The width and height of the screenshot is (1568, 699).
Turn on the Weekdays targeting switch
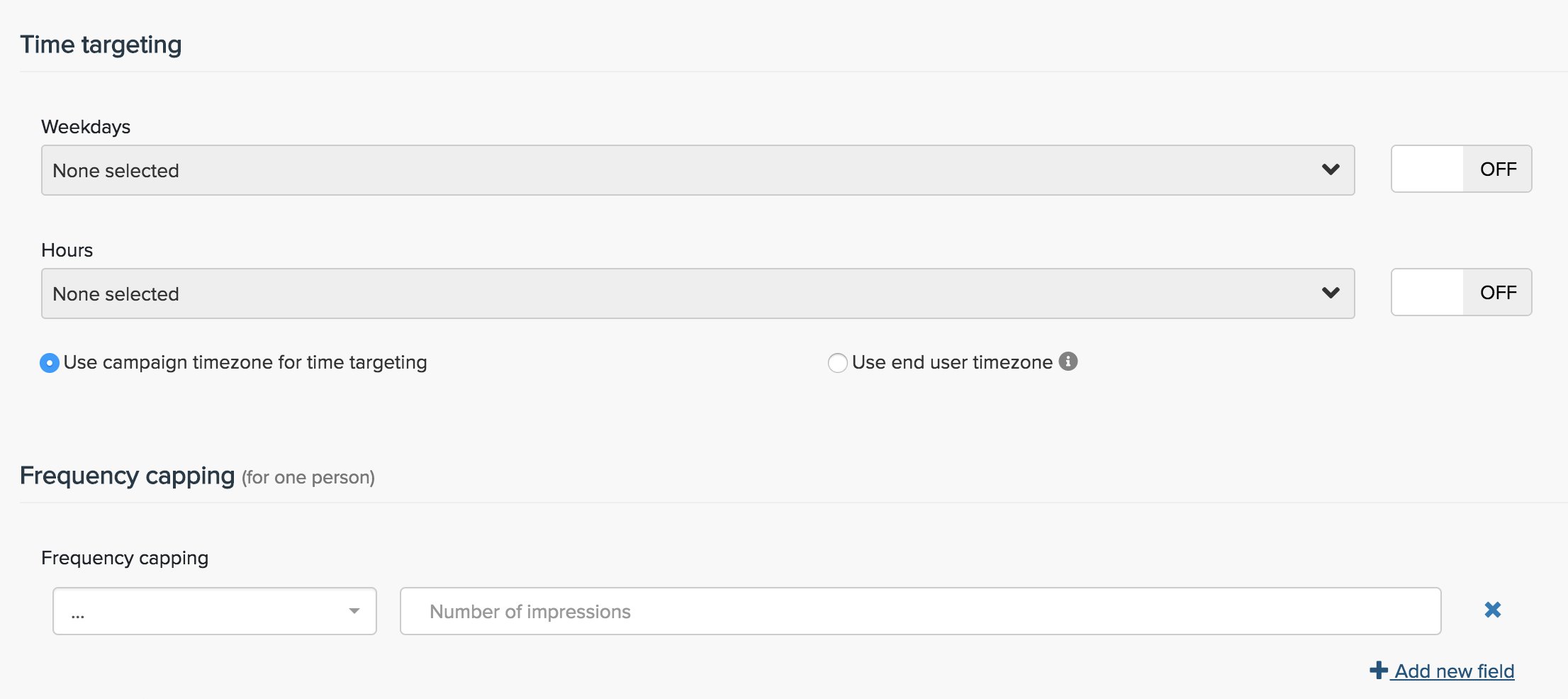coord(1461,169)
